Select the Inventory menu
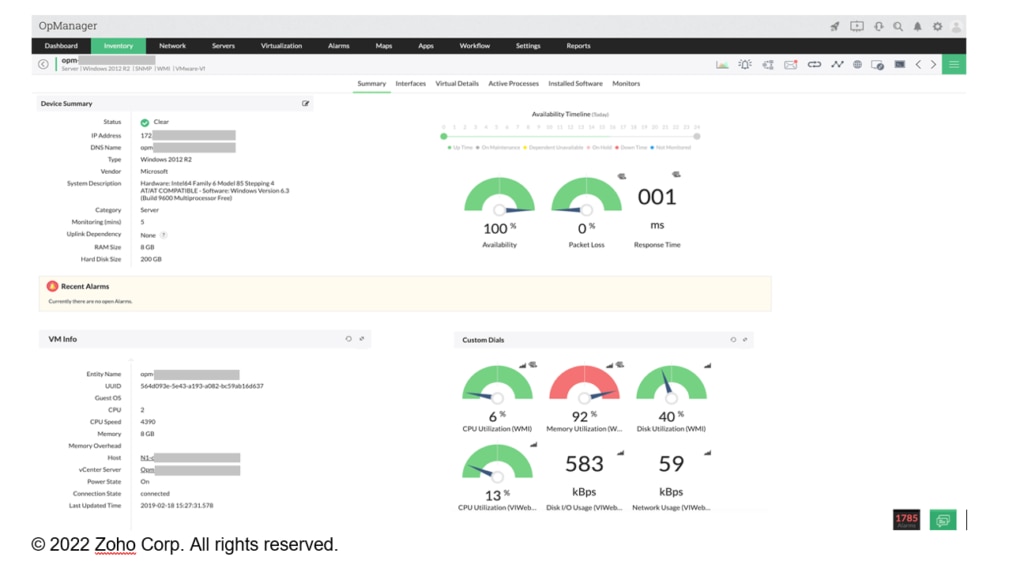This screenshot has width=1024, height=576. pyautogui.click(x=118, y=46)
